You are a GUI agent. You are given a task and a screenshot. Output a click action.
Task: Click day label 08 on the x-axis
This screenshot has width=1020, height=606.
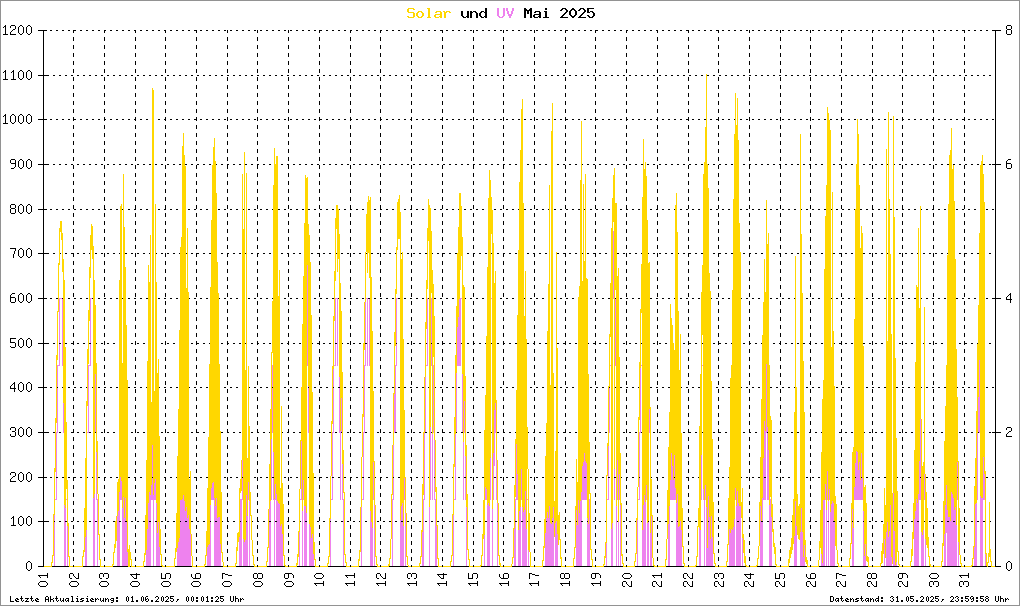[258, 579]
